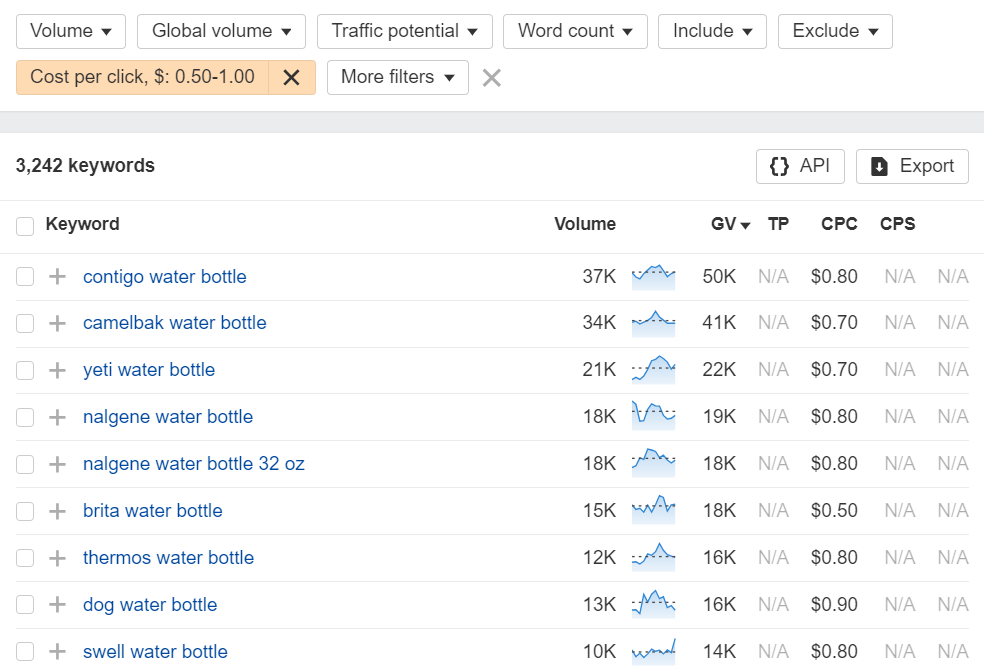View the trend sparkline for nalgene water bottle 32 oz

[653, 463]
